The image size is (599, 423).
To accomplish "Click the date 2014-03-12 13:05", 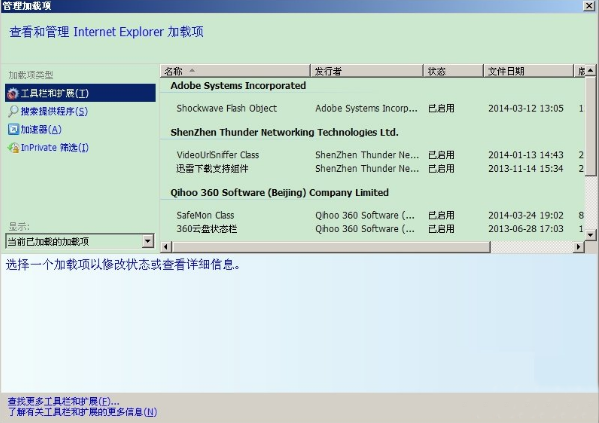I will coord(526,109).
